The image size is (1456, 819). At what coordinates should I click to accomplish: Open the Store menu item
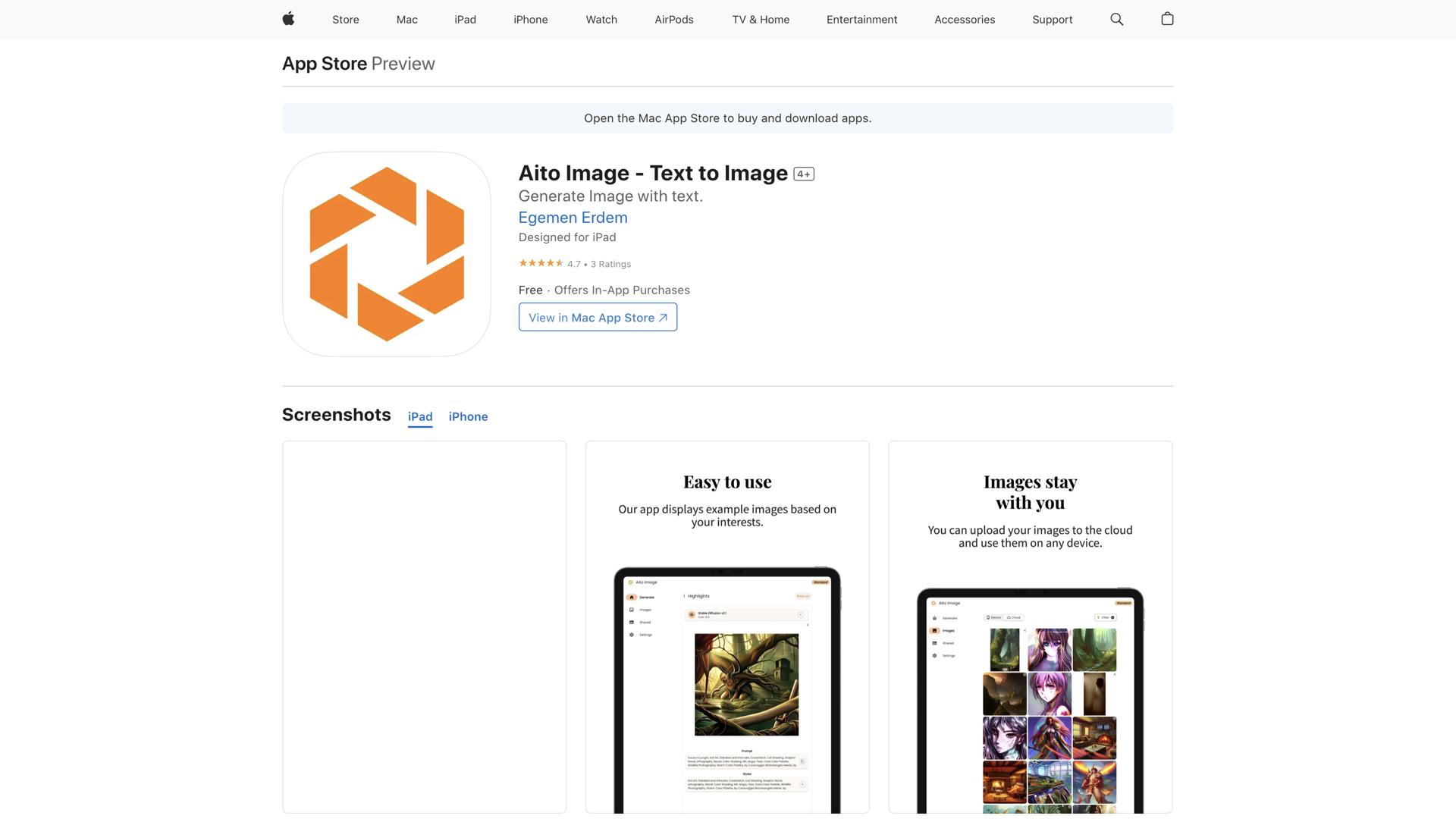345,19
